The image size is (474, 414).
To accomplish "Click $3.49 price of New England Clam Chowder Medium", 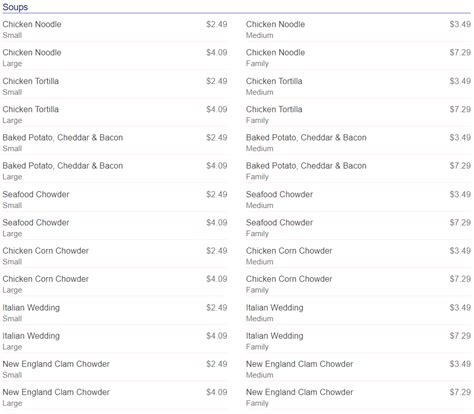I will (x=460, y=364).
